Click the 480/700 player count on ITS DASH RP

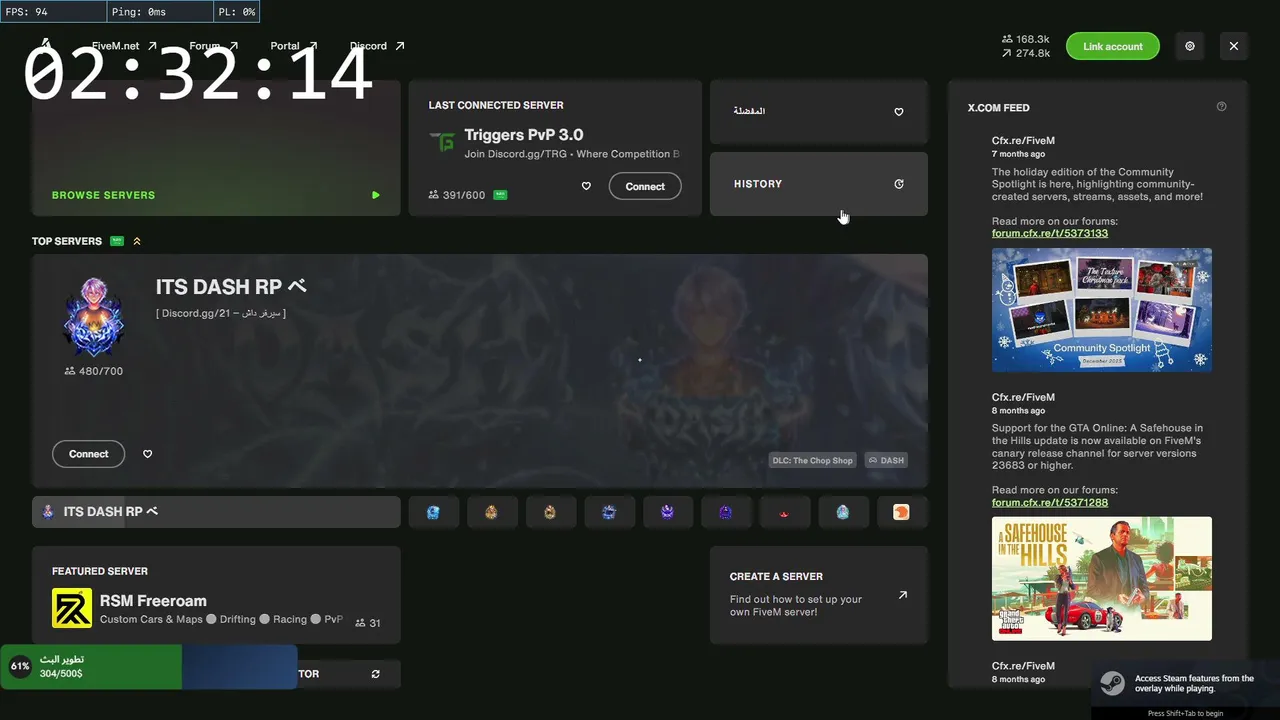click(x=93, y=371)
